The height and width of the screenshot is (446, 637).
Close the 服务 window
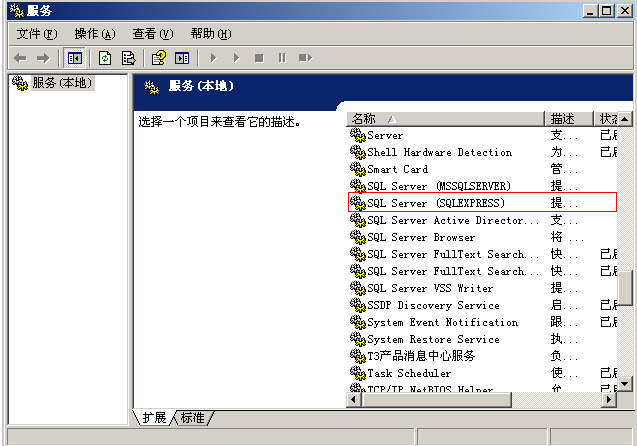[x=625, y=11]
